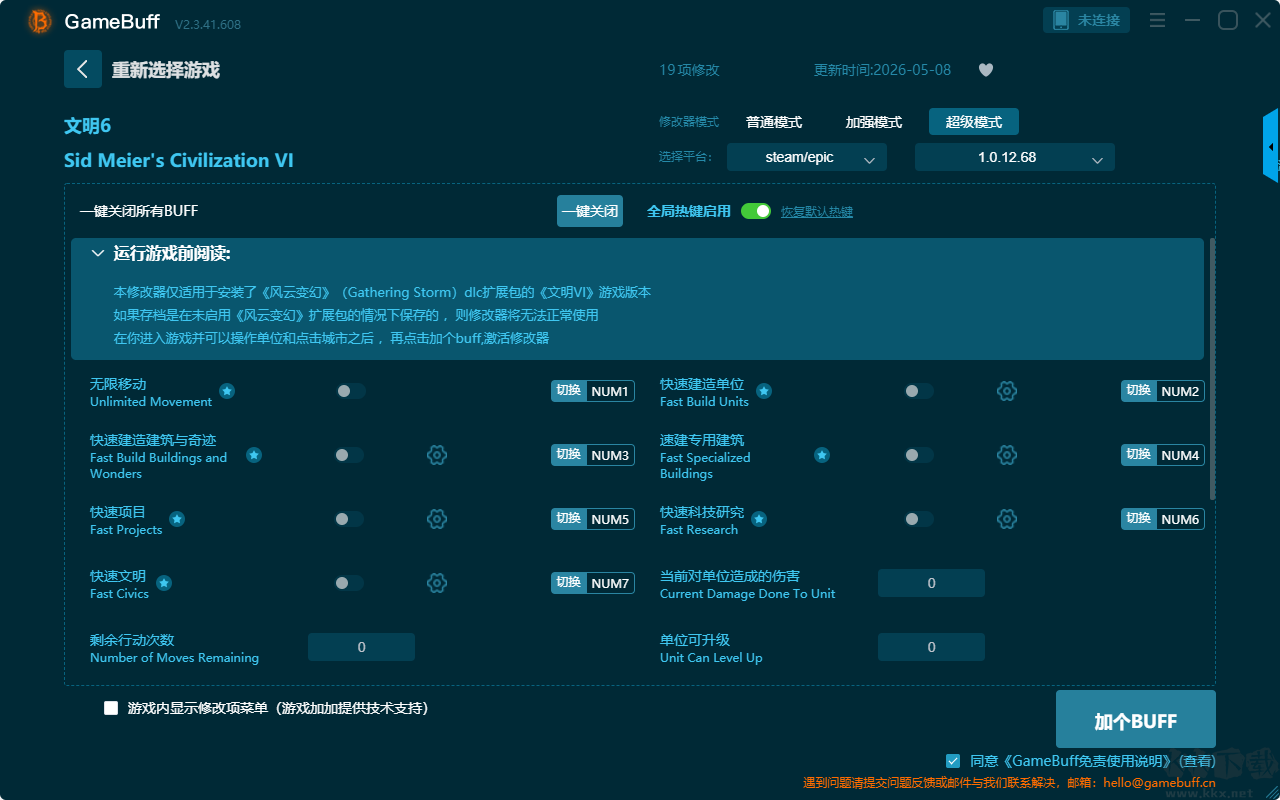1280x800 pixels.
Task: Click the V2.3.41.608 version text
Action: click(x=208, y=24)
